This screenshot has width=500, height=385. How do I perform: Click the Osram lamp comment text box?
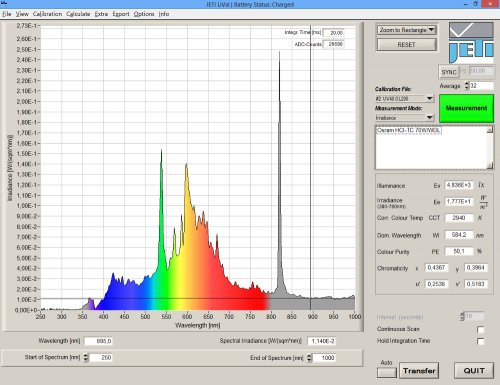[x=434, y=148]
